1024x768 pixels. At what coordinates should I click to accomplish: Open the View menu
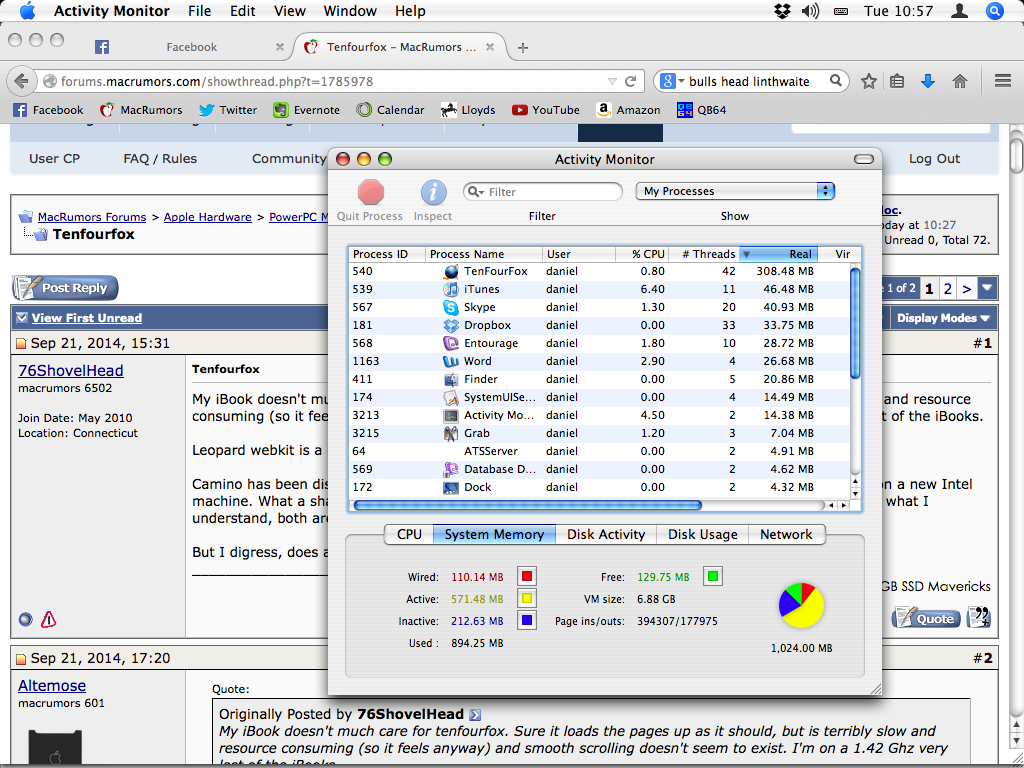pyautogui.click(x=289, y=11)
